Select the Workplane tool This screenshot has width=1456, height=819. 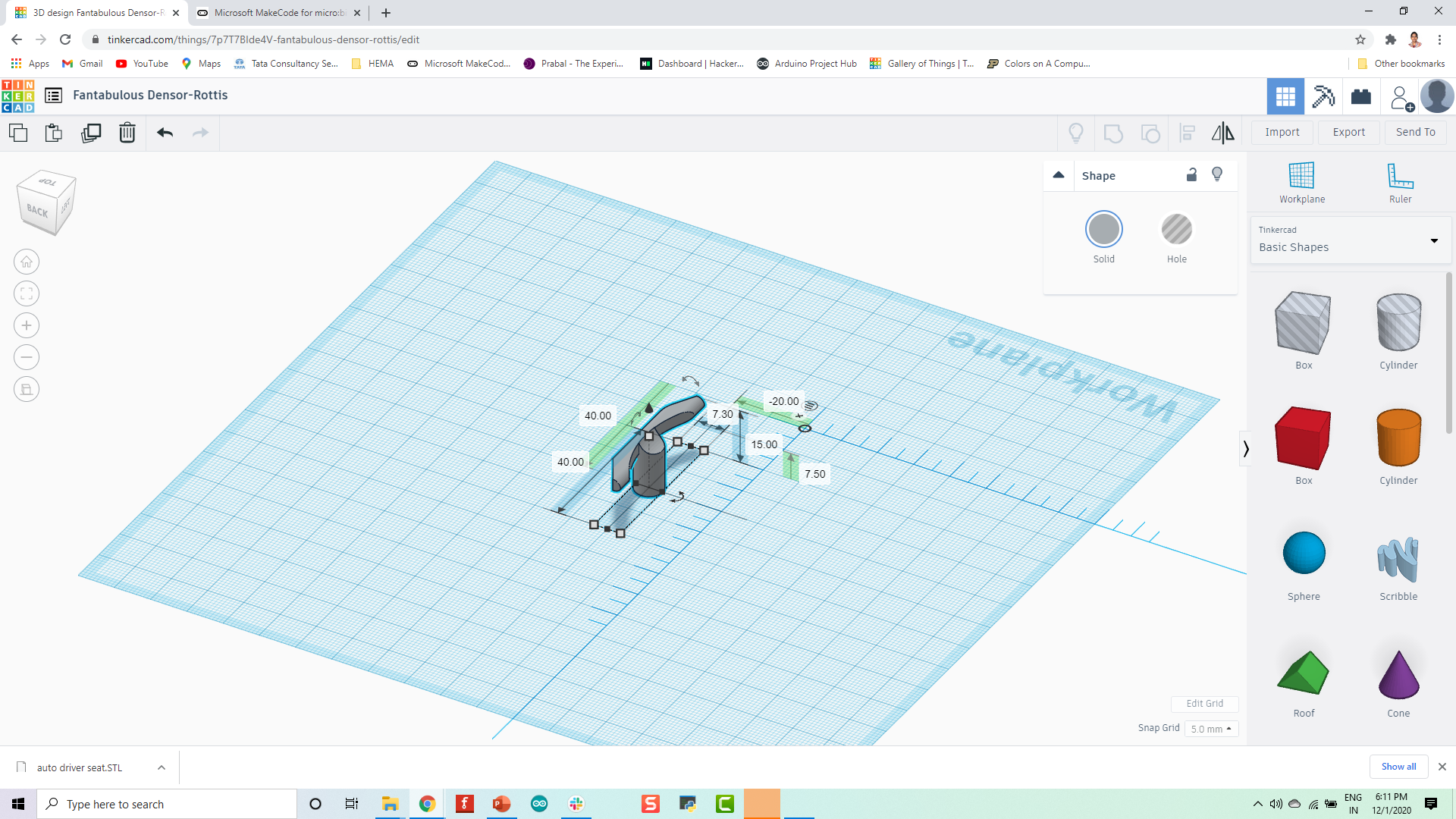[x=1302, y=183]
